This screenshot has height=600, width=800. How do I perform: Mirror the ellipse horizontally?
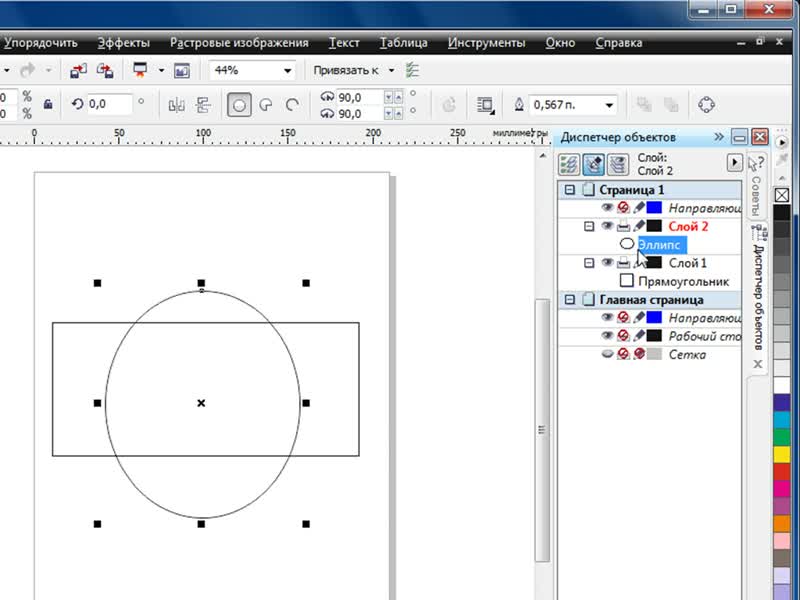[x=177, y=106]
